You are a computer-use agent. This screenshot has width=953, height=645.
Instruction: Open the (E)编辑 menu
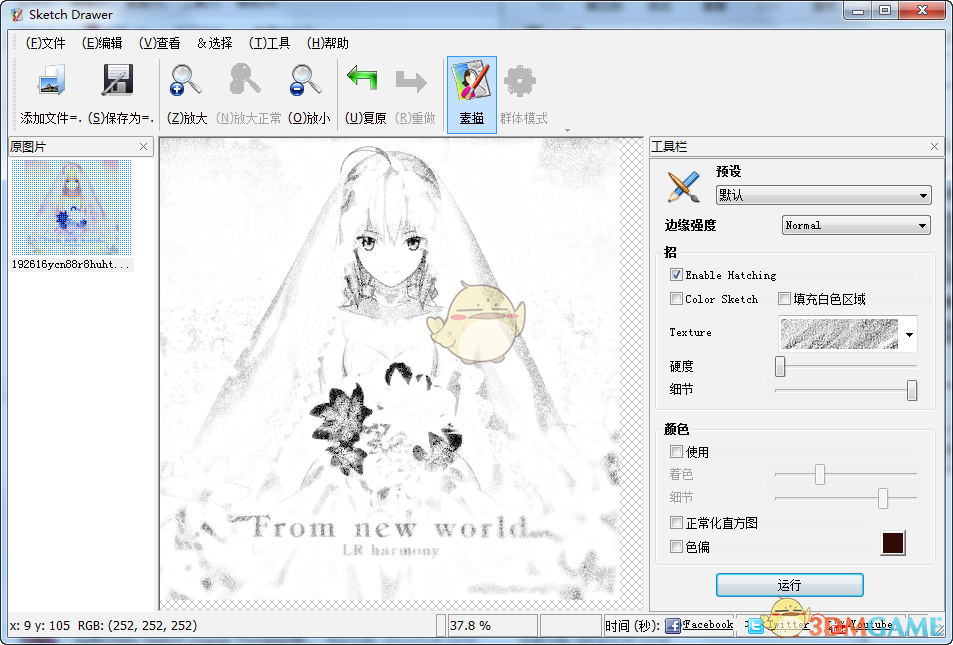[x=102, y=43]
